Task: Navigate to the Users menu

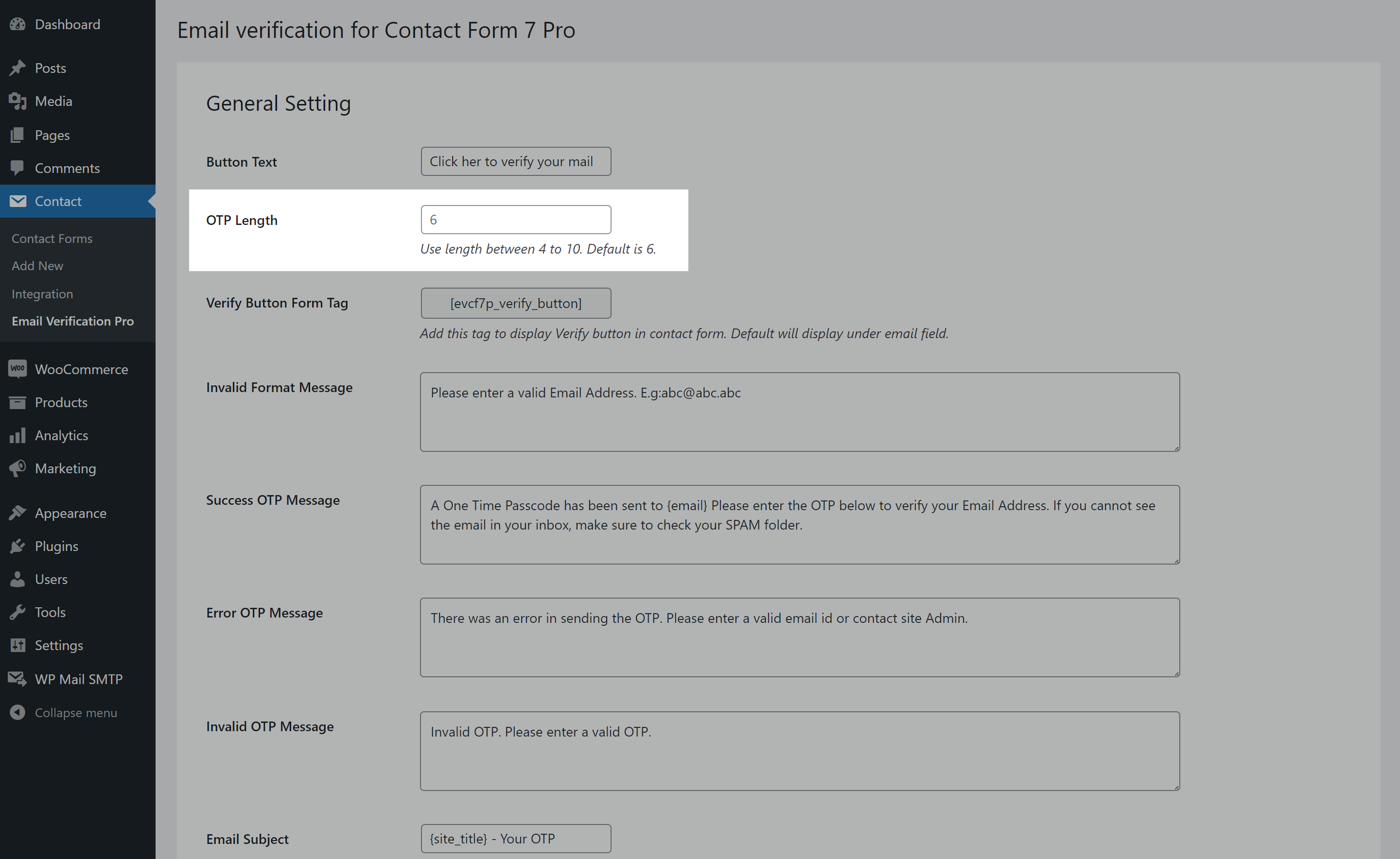Action: pyautogui.click(x=78, y=579)
